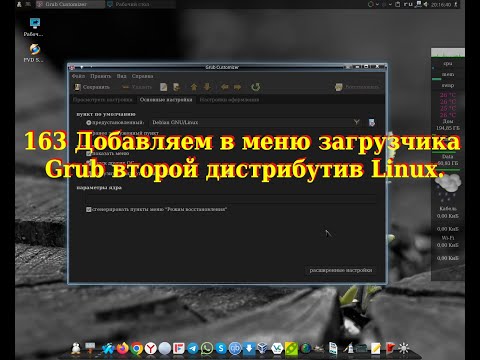Switch to the Настройки оформления tab
480x360 pixels.
[229, 100]
